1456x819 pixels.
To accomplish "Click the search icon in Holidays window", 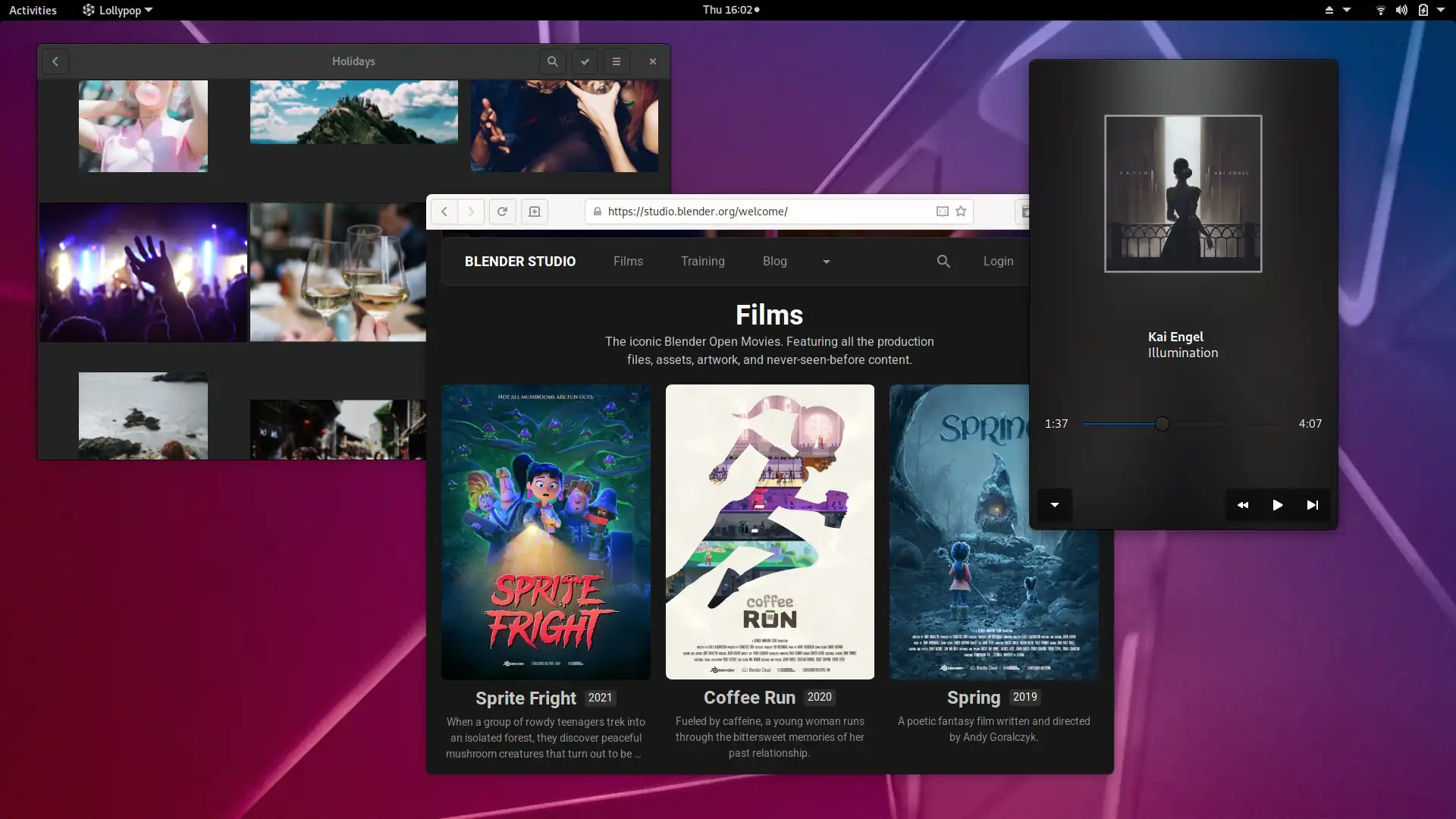I will [552, 61].
